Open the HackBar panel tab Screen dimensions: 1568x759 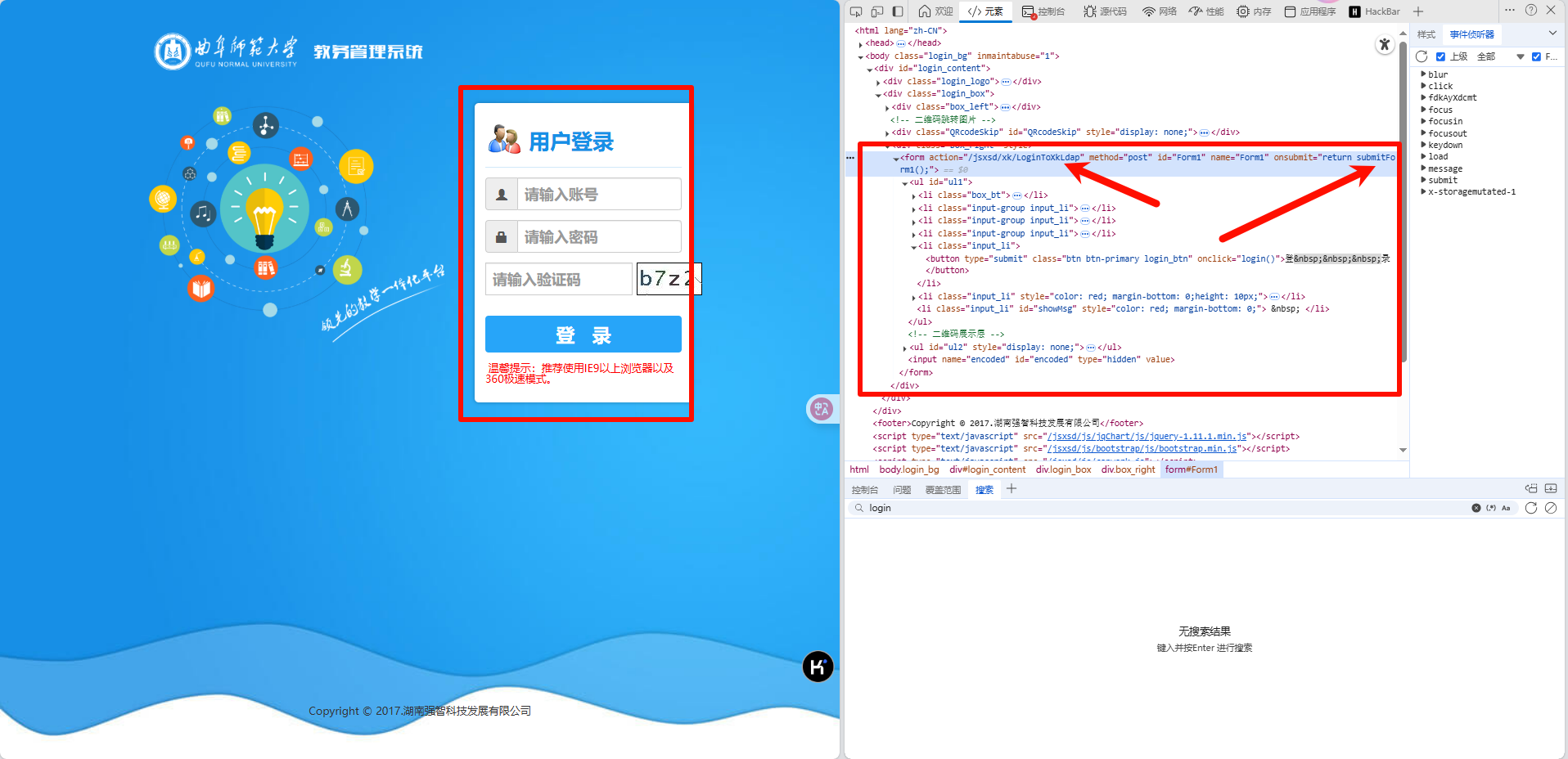click(1375, 11)
